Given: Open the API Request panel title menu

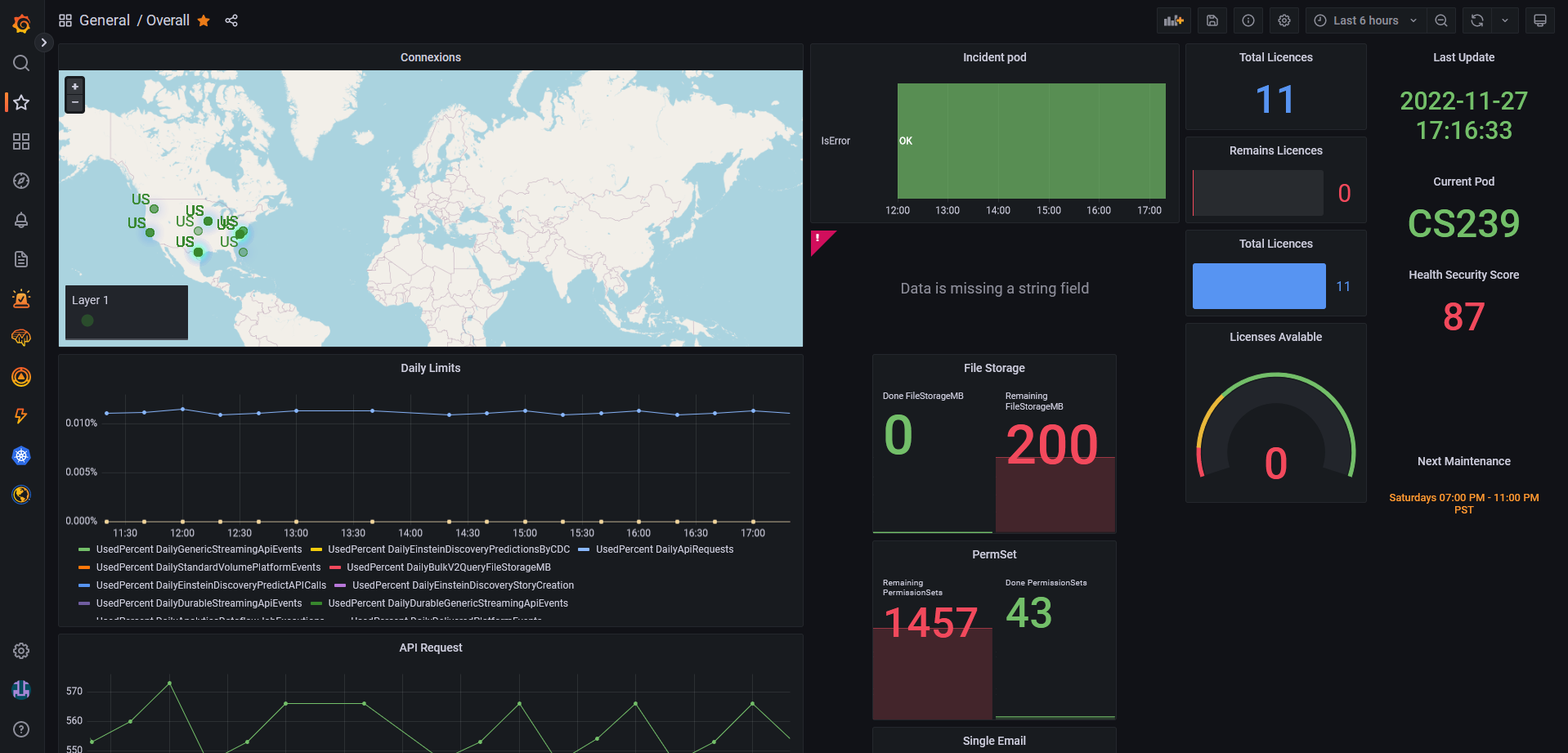Looking at the screenshot, I should click(x=431, y=648).
